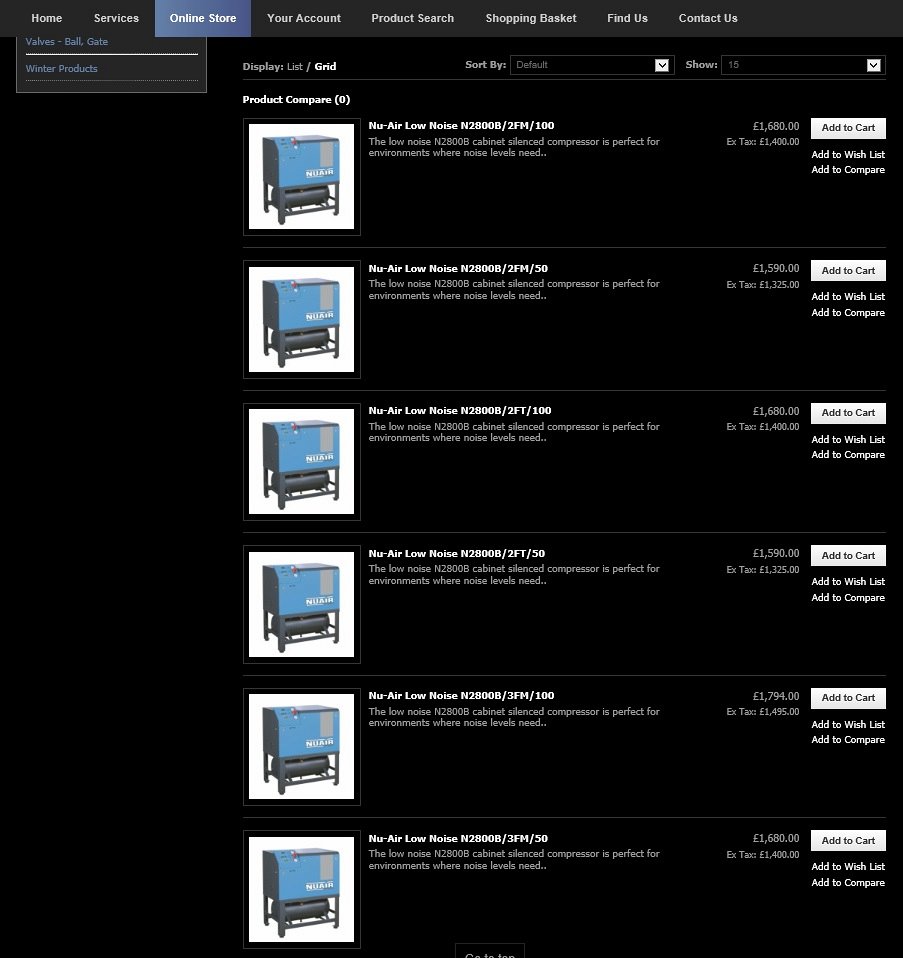Switch product display to List view
The height and width of the screenshot is (958, 903).
[294, 67]
